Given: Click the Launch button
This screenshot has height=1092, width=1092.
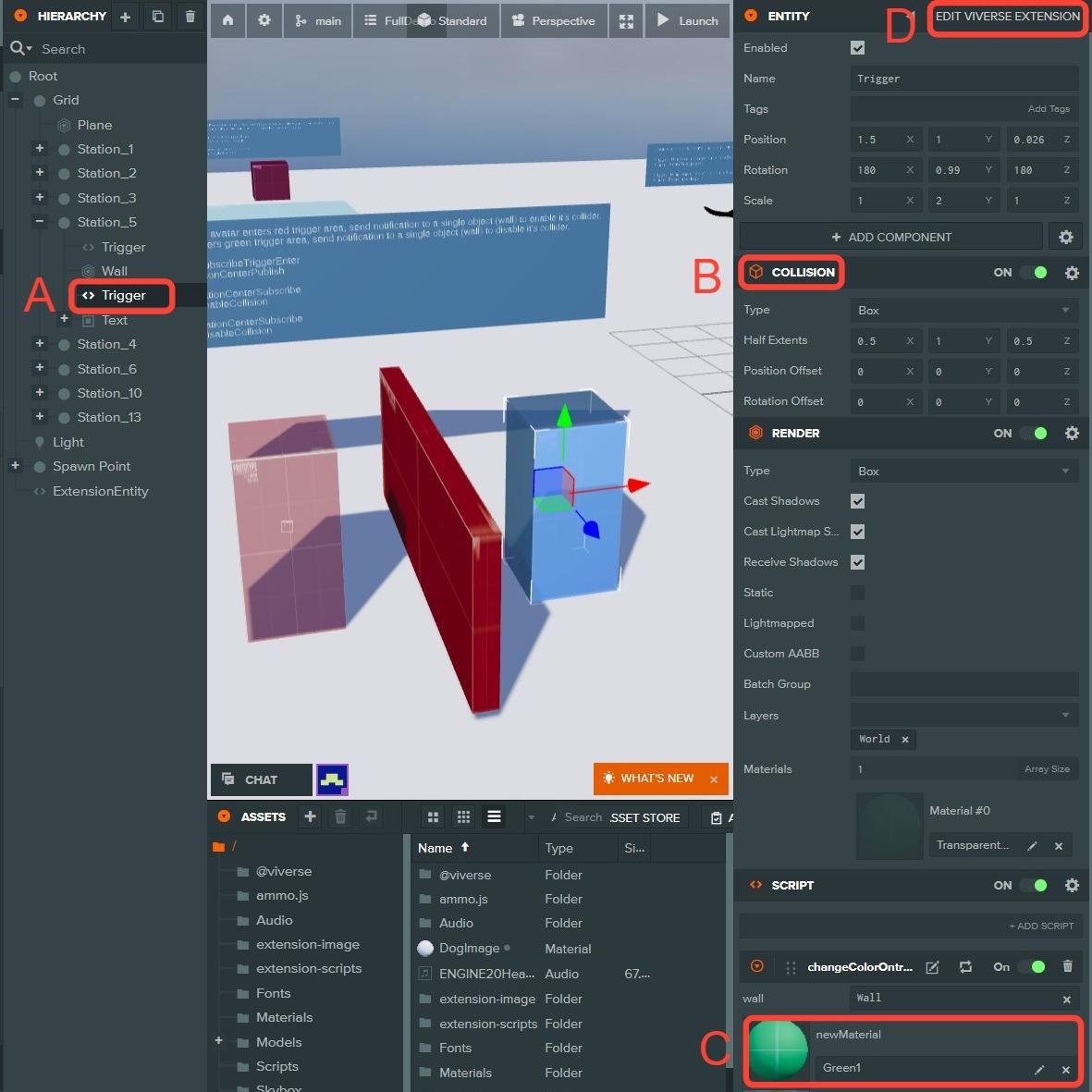Looking at the screenshot, I should point(687,20).
